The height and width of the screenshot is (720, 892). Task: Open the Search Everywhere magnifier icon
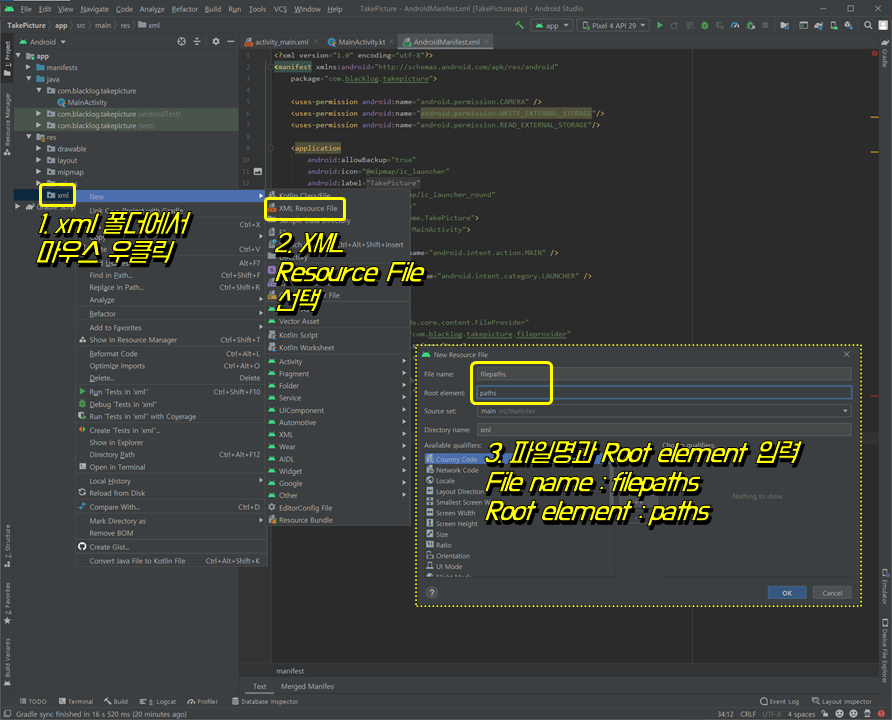[868, 25]
